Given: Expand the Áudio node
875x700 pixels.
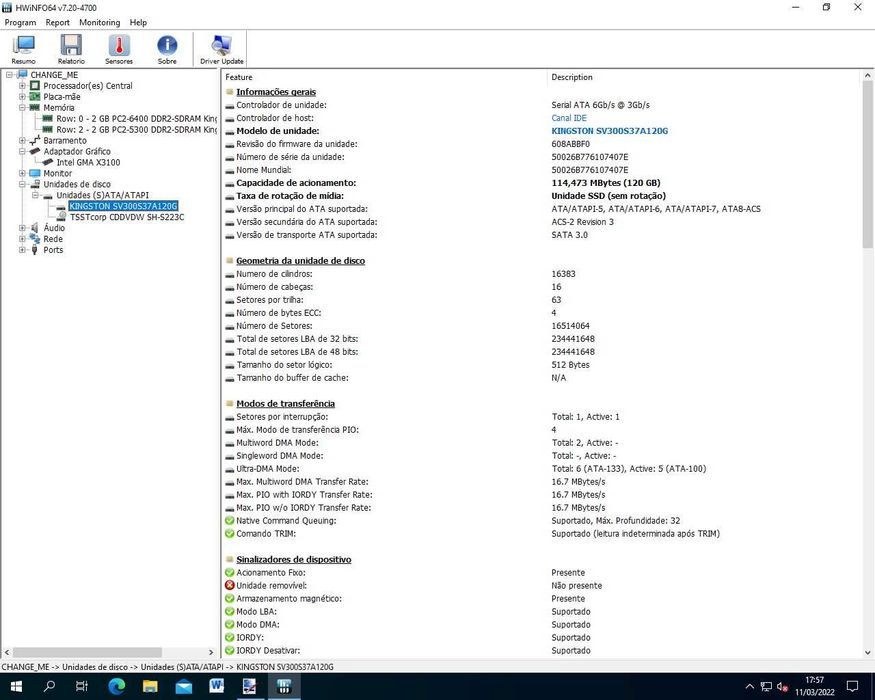Looking at the screenshot, I should [x=22, y=228].
